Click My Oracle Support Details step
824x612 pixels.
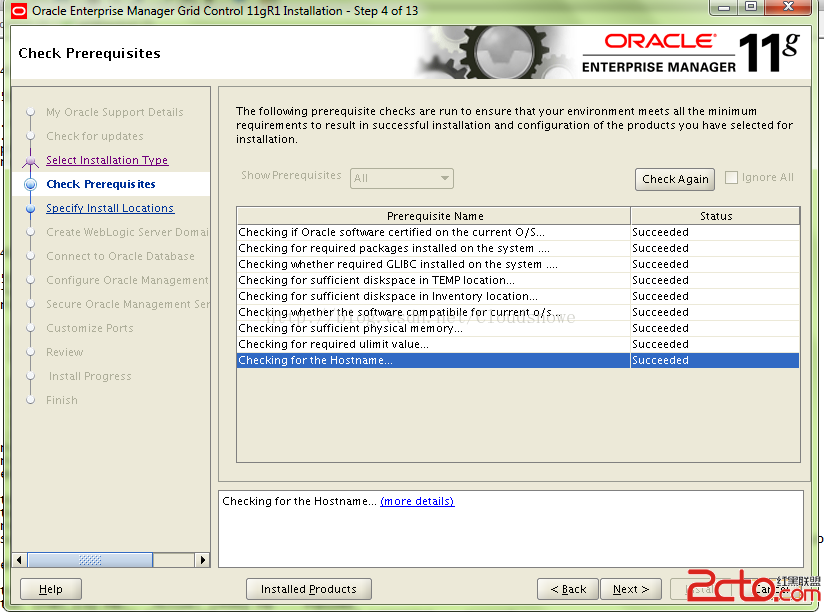click(115, 112)
